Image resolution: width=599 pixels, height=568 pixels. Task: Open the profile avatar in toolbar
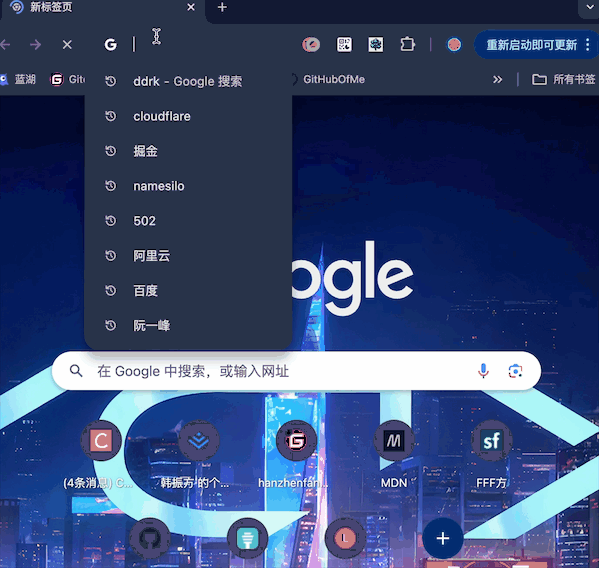tap(454, 45)
